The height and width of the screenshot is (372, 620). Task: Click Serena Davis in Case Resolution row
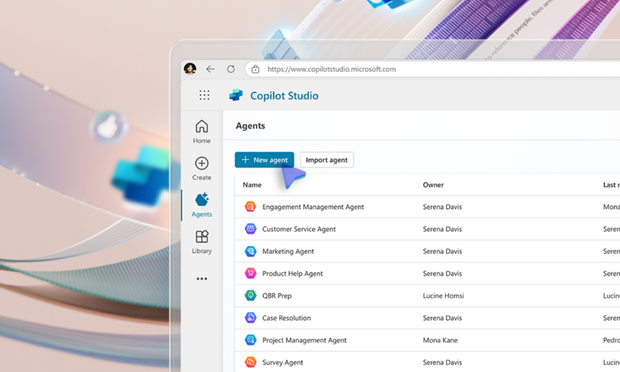coord(442,318)
